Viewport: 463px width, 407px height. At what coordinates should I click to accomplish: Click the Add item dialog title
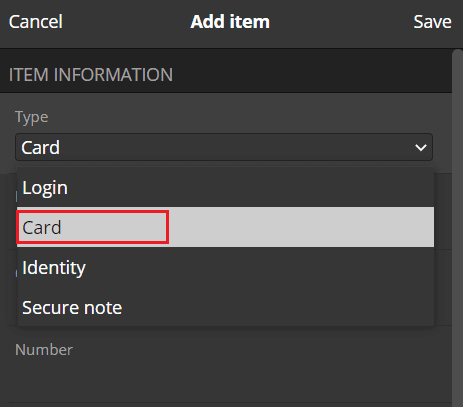point(230,22)
